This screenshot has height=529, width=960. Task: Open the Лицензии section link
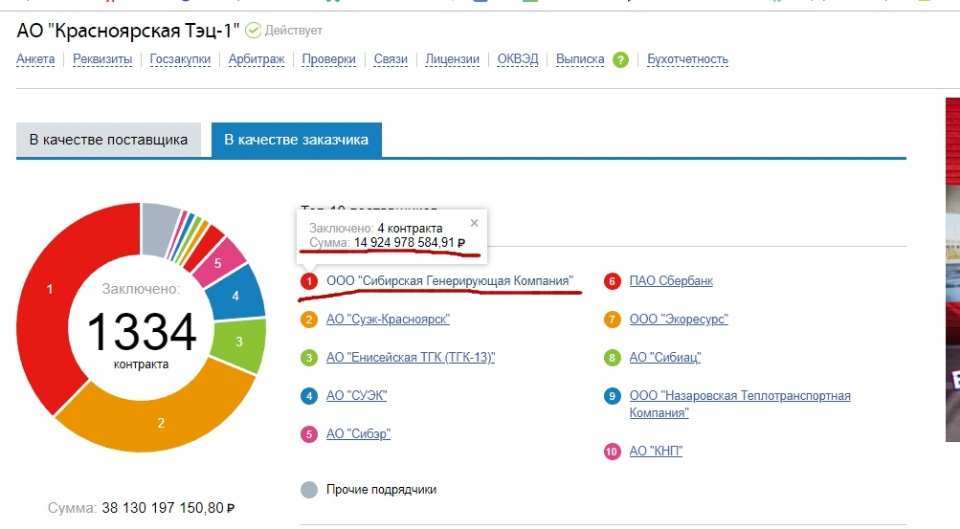452,59
